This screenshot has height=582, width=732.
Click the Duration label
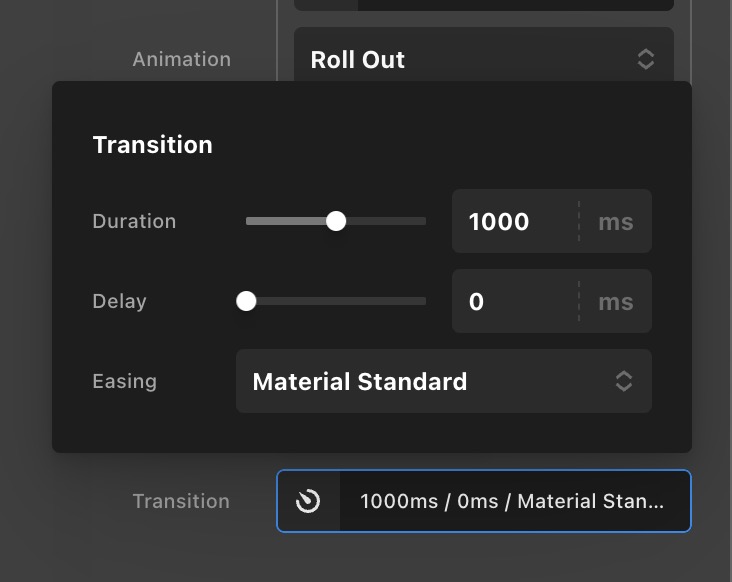pyautogui.click(x=134, y=221)
